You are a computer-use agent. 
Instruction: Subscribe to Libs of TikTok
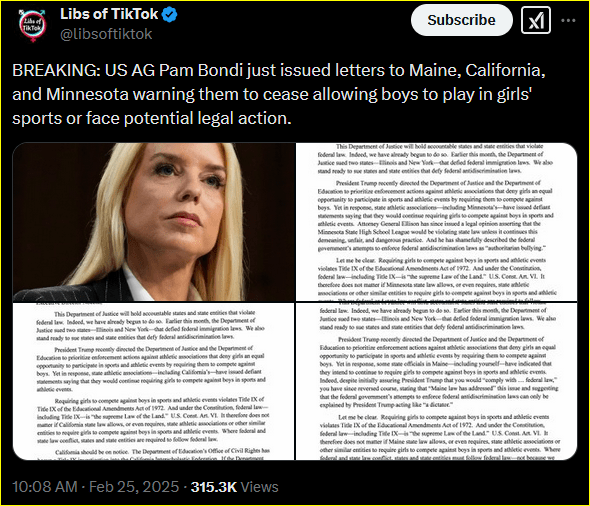coord(461,20)
